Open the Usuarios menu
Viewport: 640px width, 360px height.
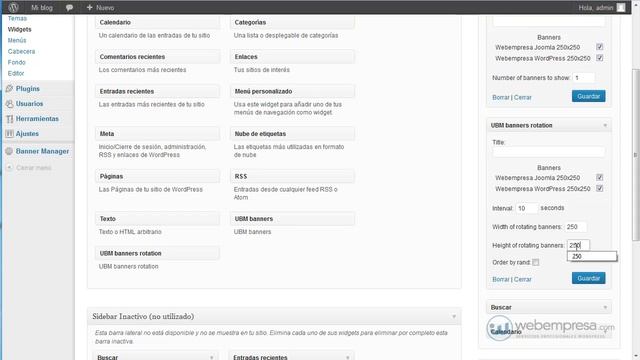[29, 104]
